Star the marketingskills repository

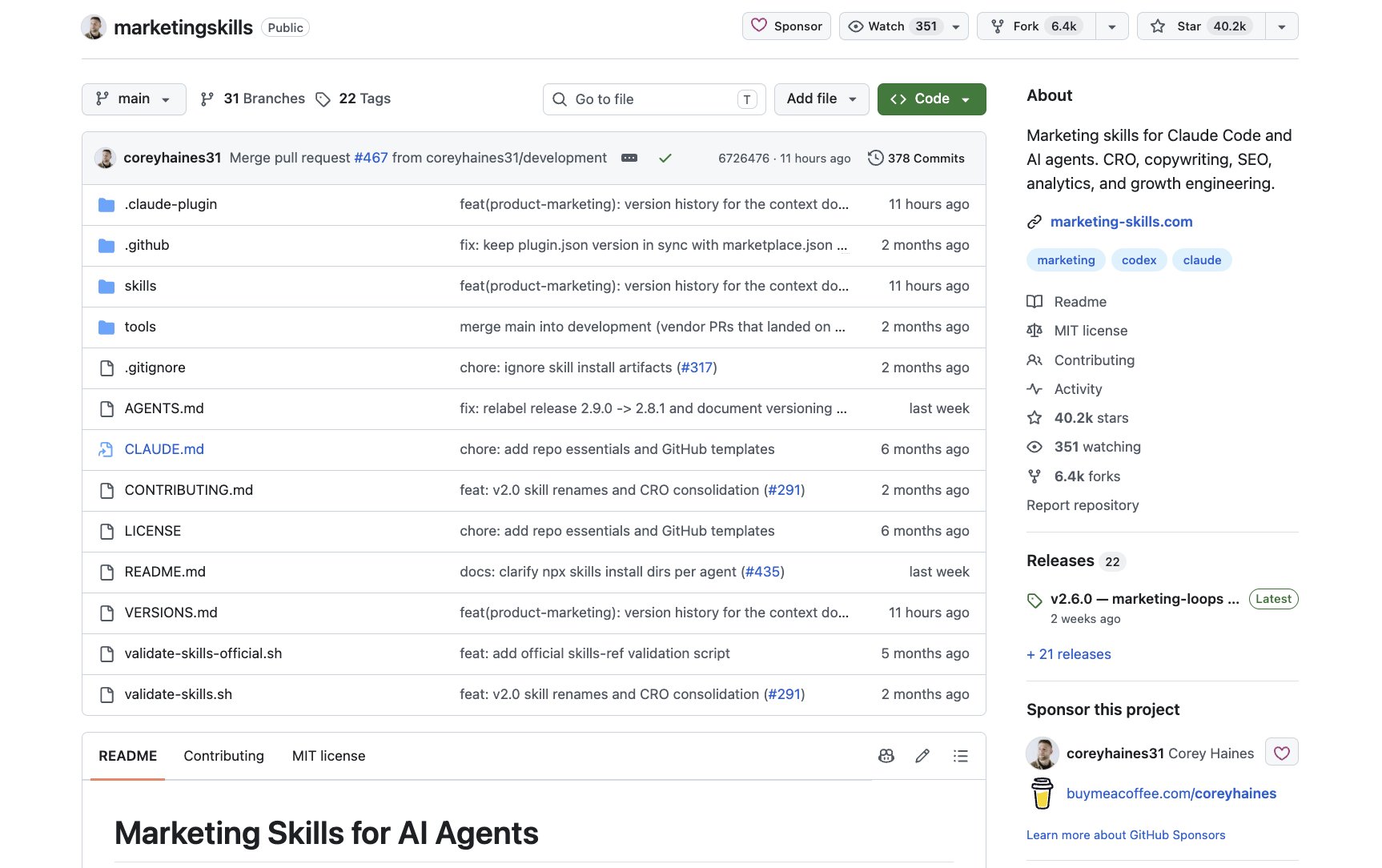[x=1201, y=26]
